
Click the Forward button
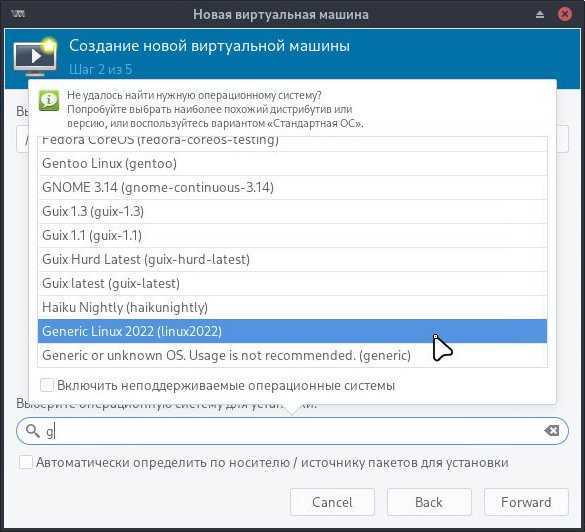pos(526,502)
